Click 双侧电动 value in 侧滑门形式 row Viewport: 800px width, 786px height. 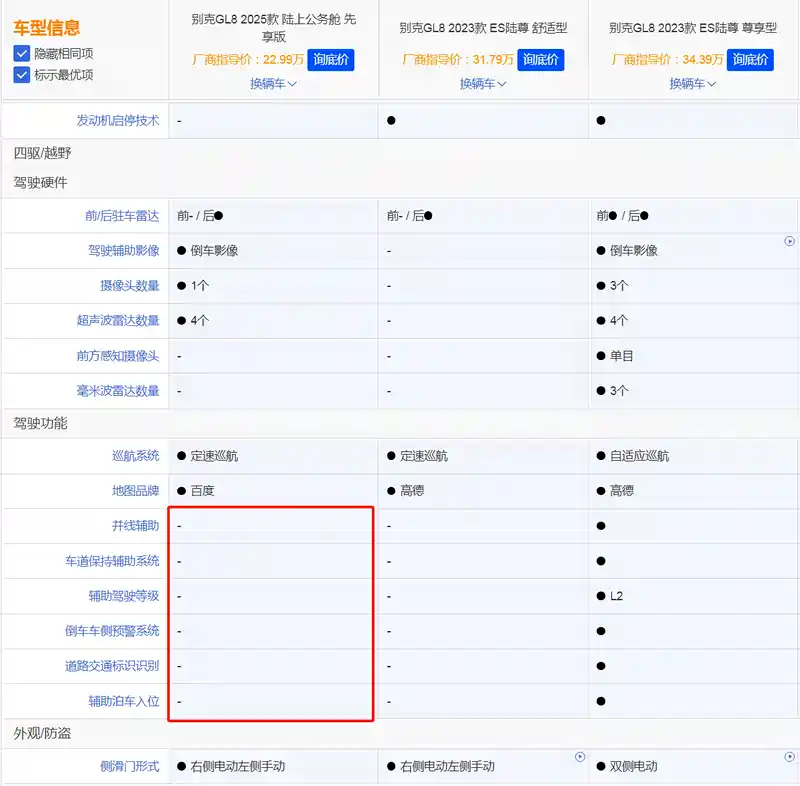[x=633, y=767]
